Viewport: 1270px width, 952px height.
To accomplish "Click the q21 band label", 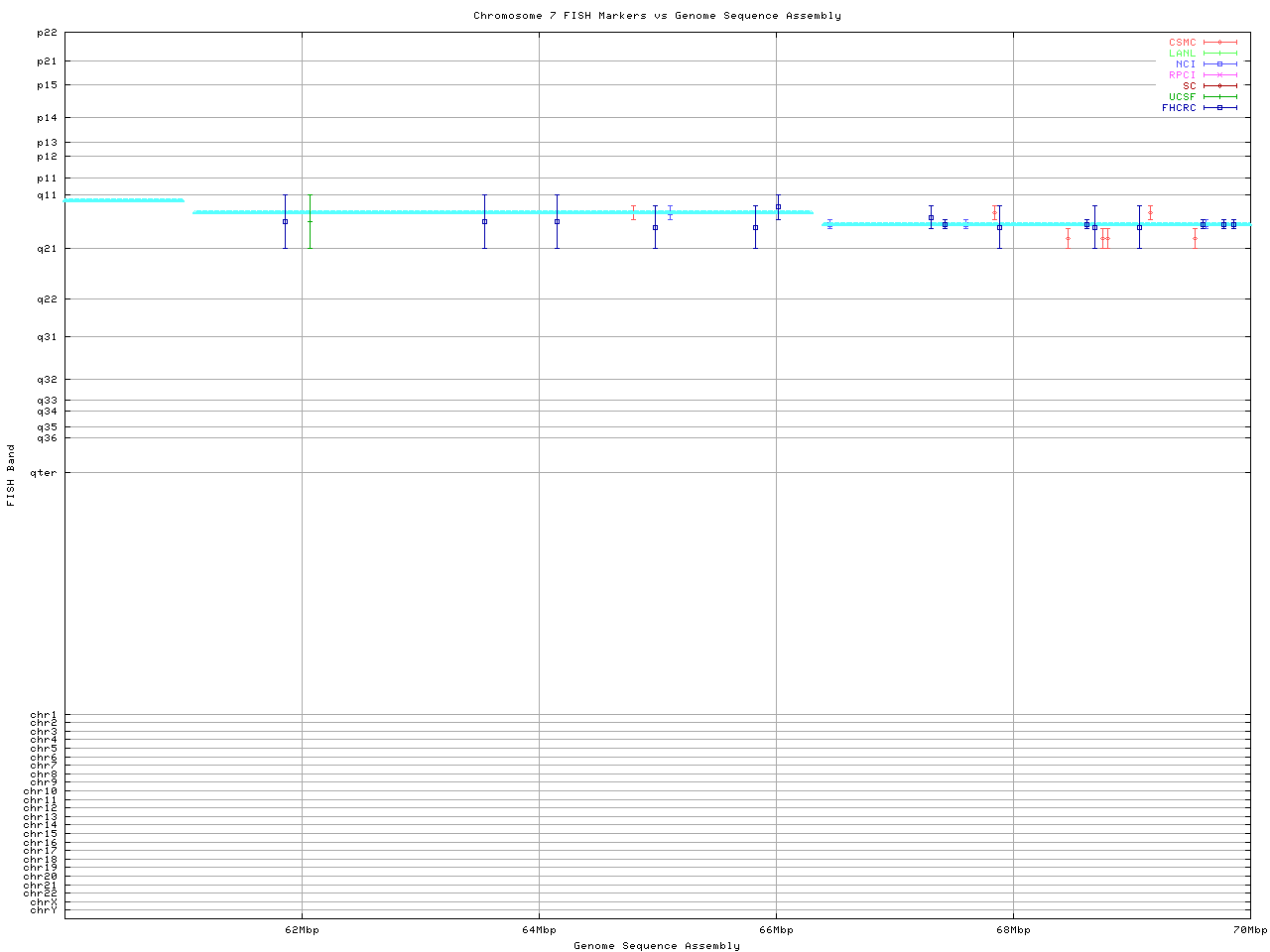I will [x=47, y=249].
